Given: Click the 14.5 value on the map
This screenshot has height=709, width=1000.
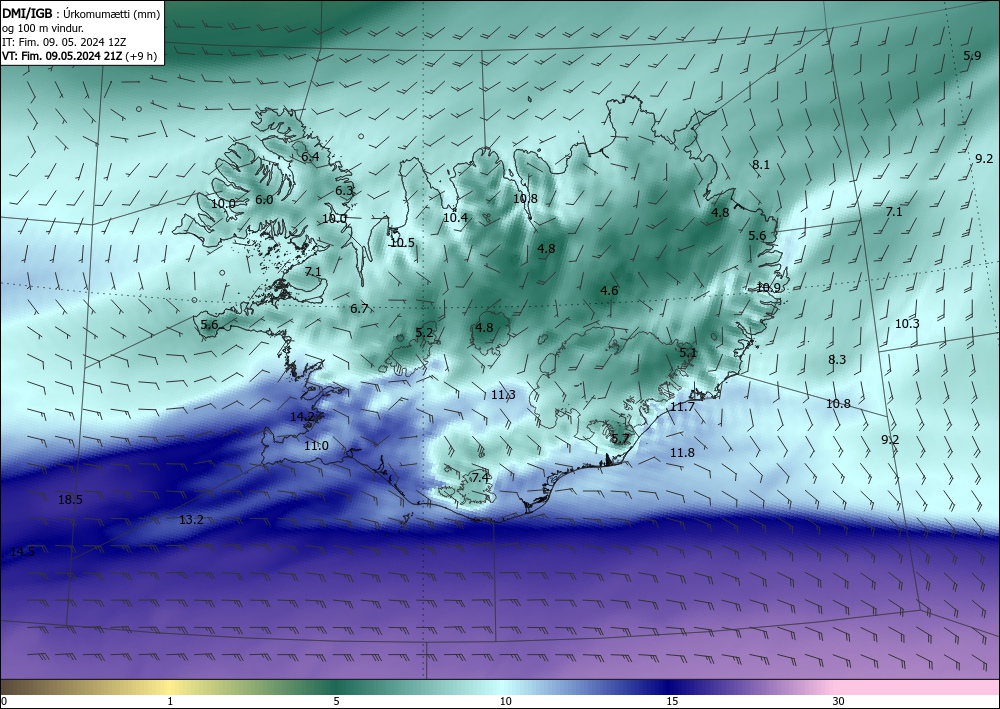Looking at the screenshot, I should tap(23, 552).
